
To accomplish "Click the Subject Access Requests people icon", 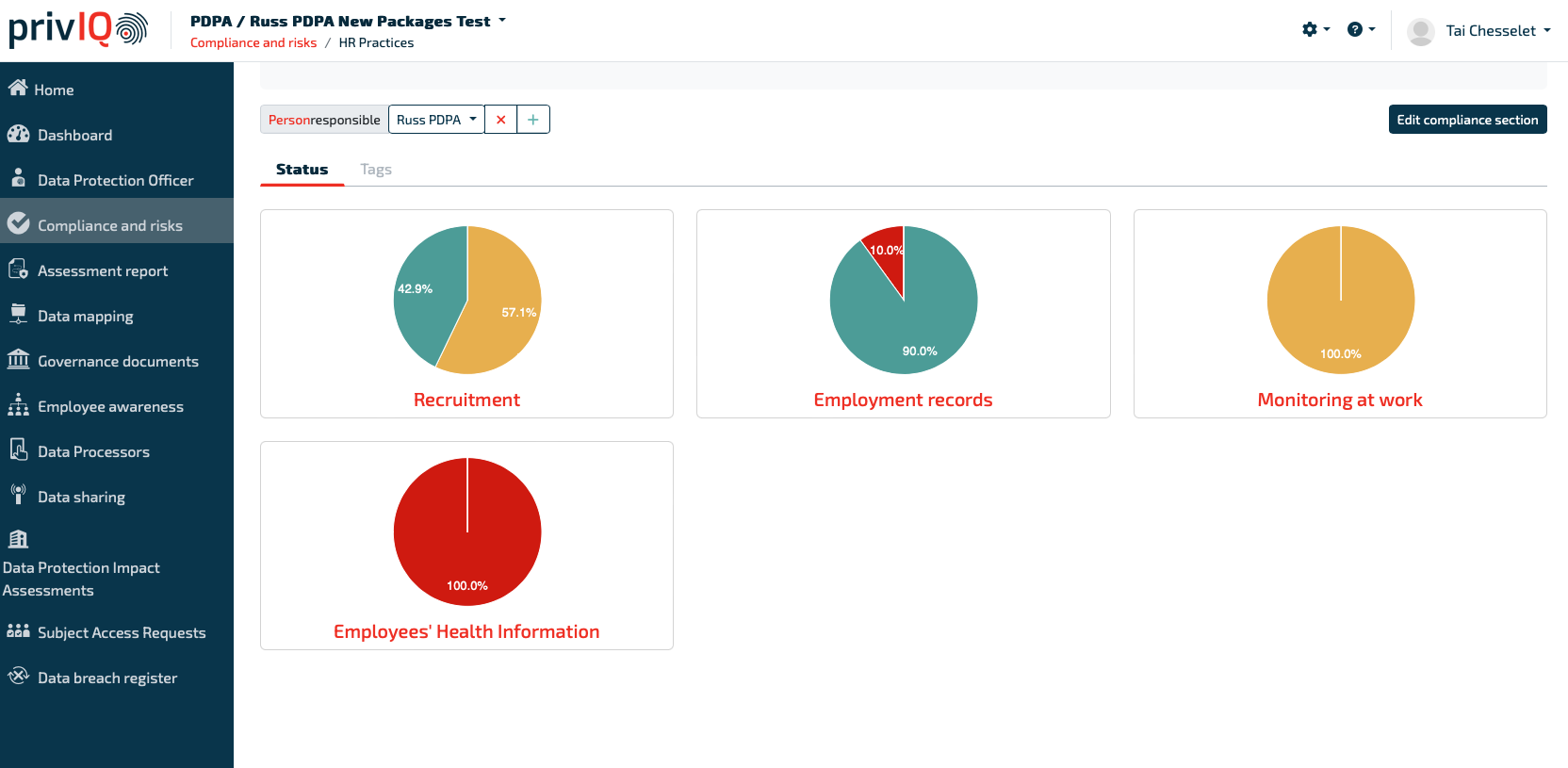I will 18,630.
